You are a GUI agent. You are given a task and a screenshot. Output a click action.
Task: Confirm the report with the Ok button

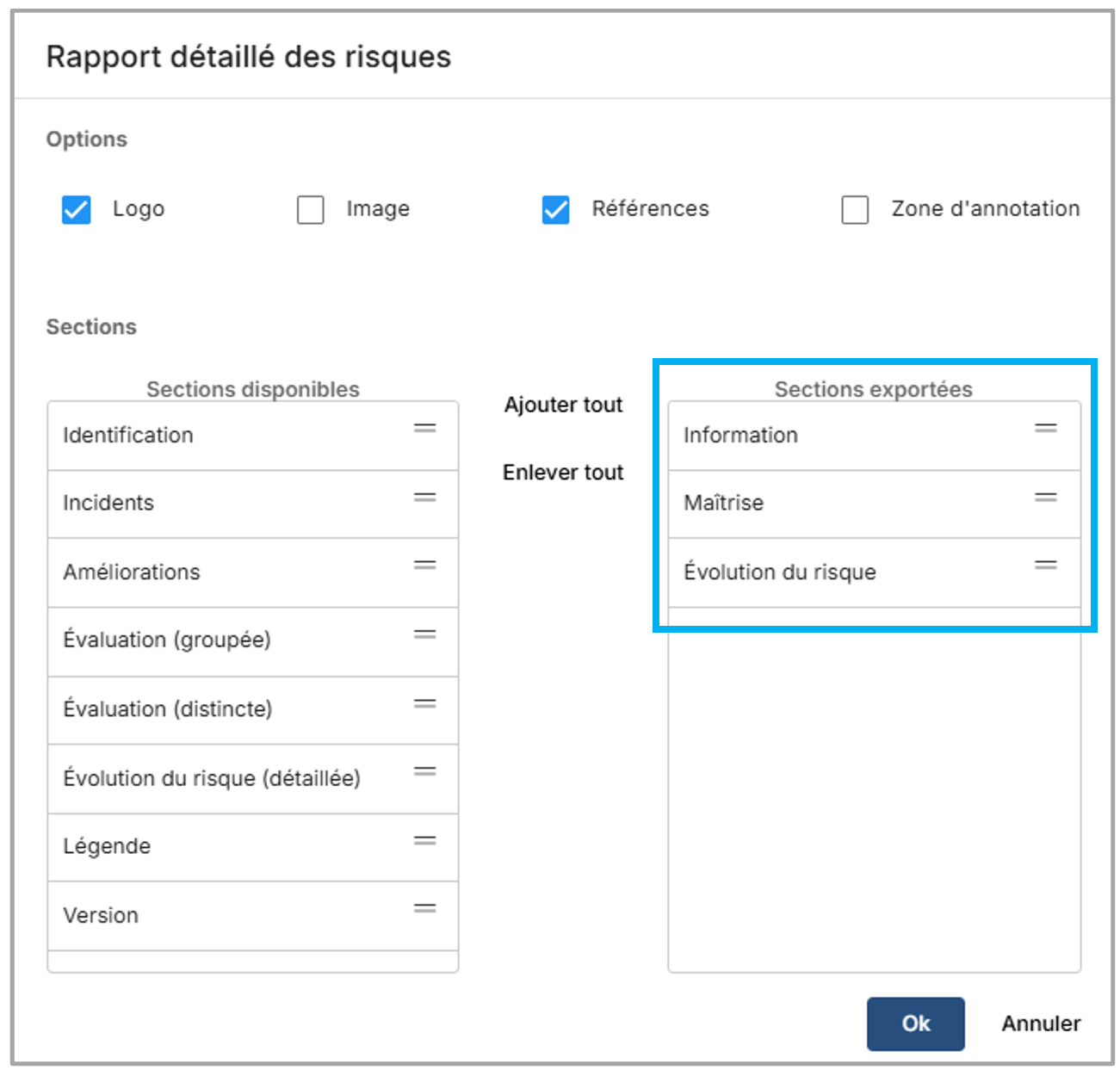(x=915, y=1024)
